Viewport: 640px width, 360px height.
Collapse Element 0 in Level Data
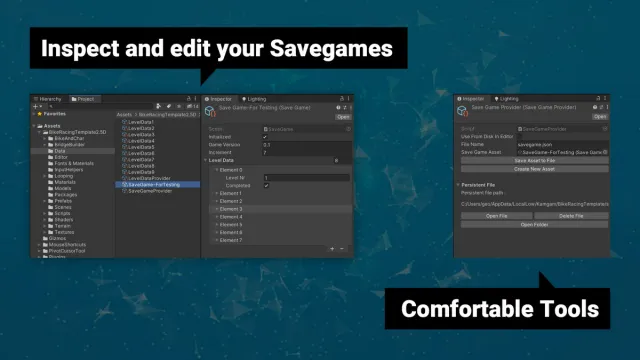[x=217, y=170]
